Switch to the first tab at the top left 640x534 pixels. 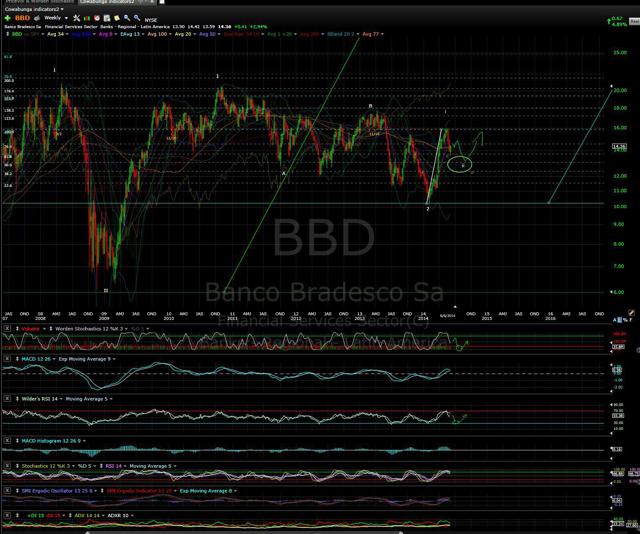point(40,2)
